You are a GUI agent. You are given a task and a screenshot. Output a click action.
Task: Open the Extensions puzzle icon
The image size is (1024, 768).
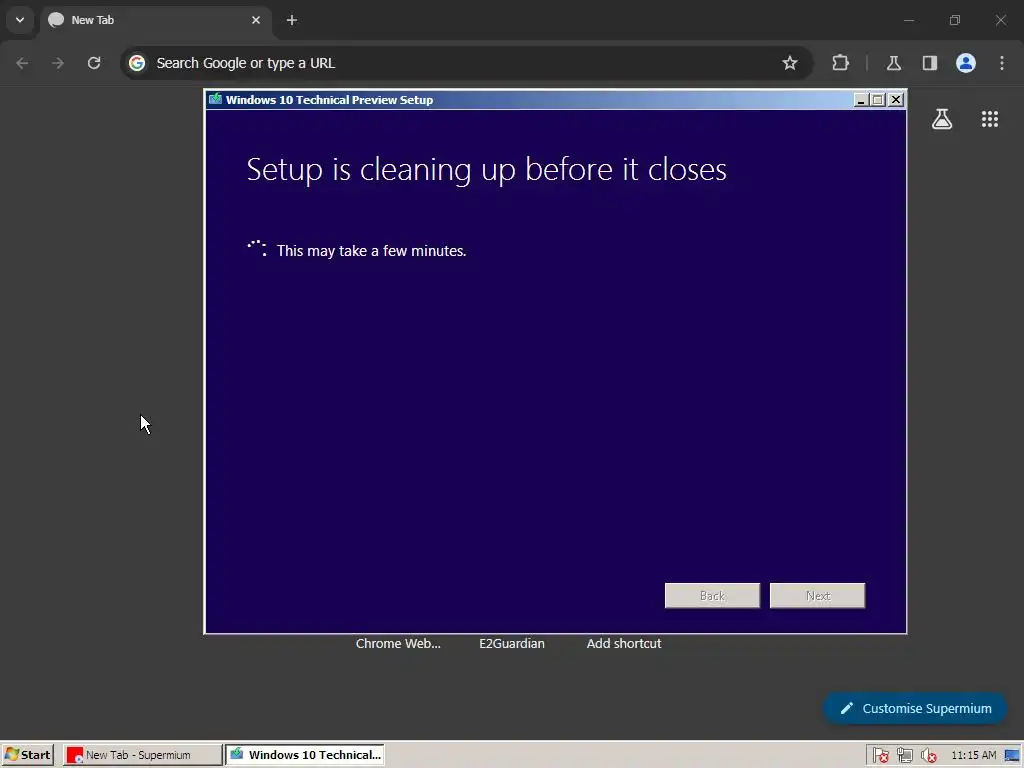(840, 63)
